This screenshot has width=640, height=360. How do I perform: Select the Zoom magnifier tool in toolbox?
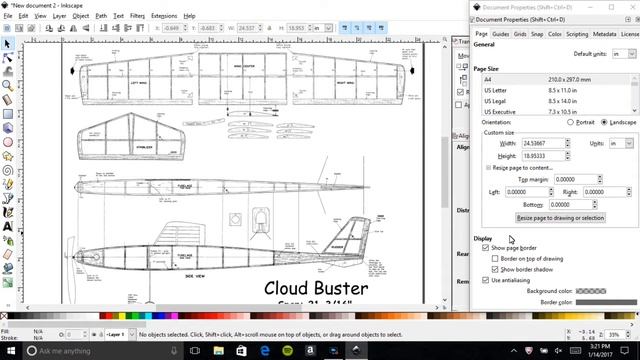[7, 86]
